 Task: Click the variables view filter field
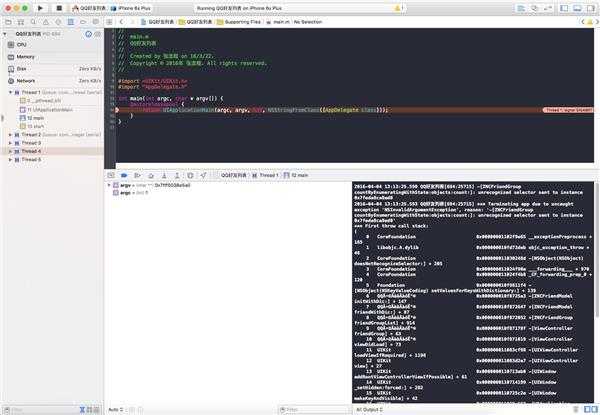pos(314,410)
